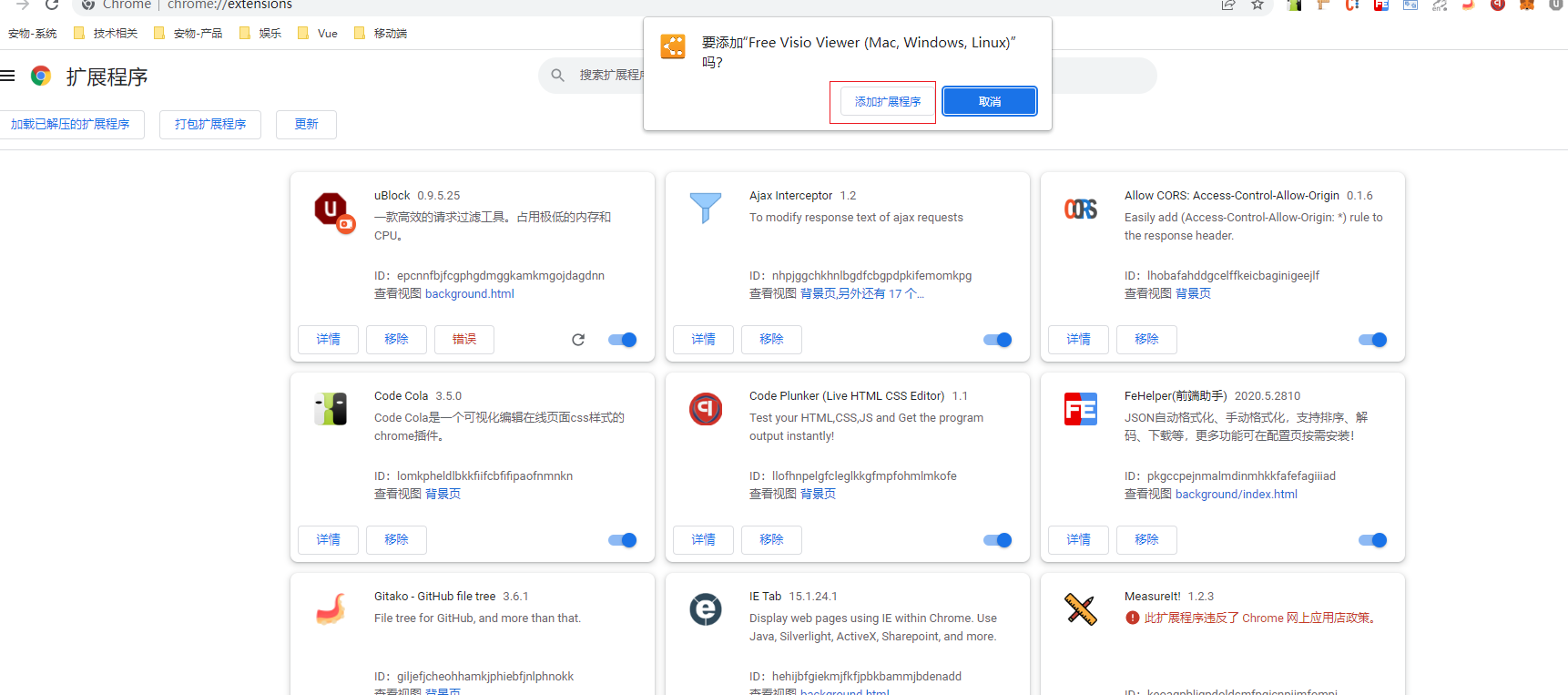This screenshot has width=1568, height=695.
Task: Open MetaMask fox icon in browser toolbar
Action: (x=1527, y=5)
